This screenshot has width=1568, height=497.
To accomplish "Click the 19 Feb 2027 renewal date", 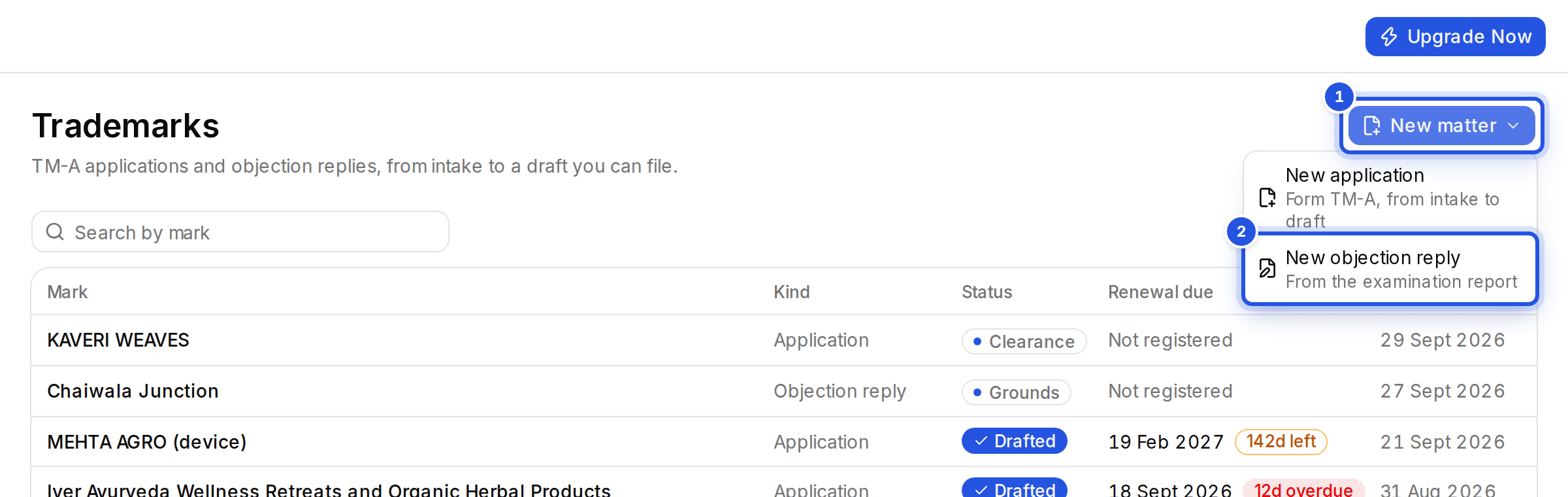I will [1166, 442].
